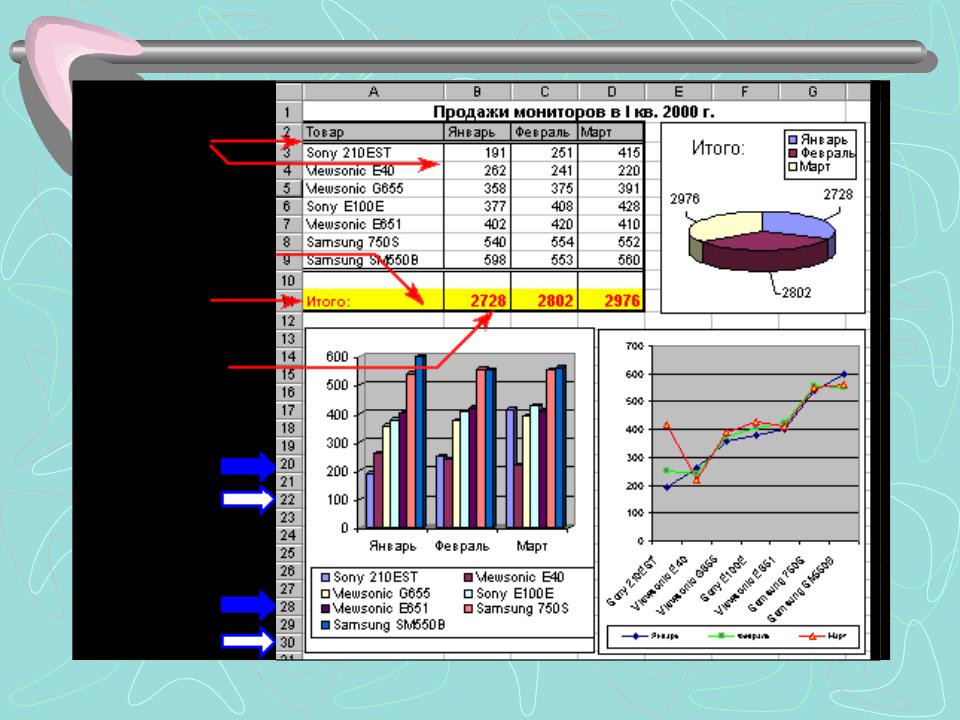Click cell with value 554

[x=544, y=242]
